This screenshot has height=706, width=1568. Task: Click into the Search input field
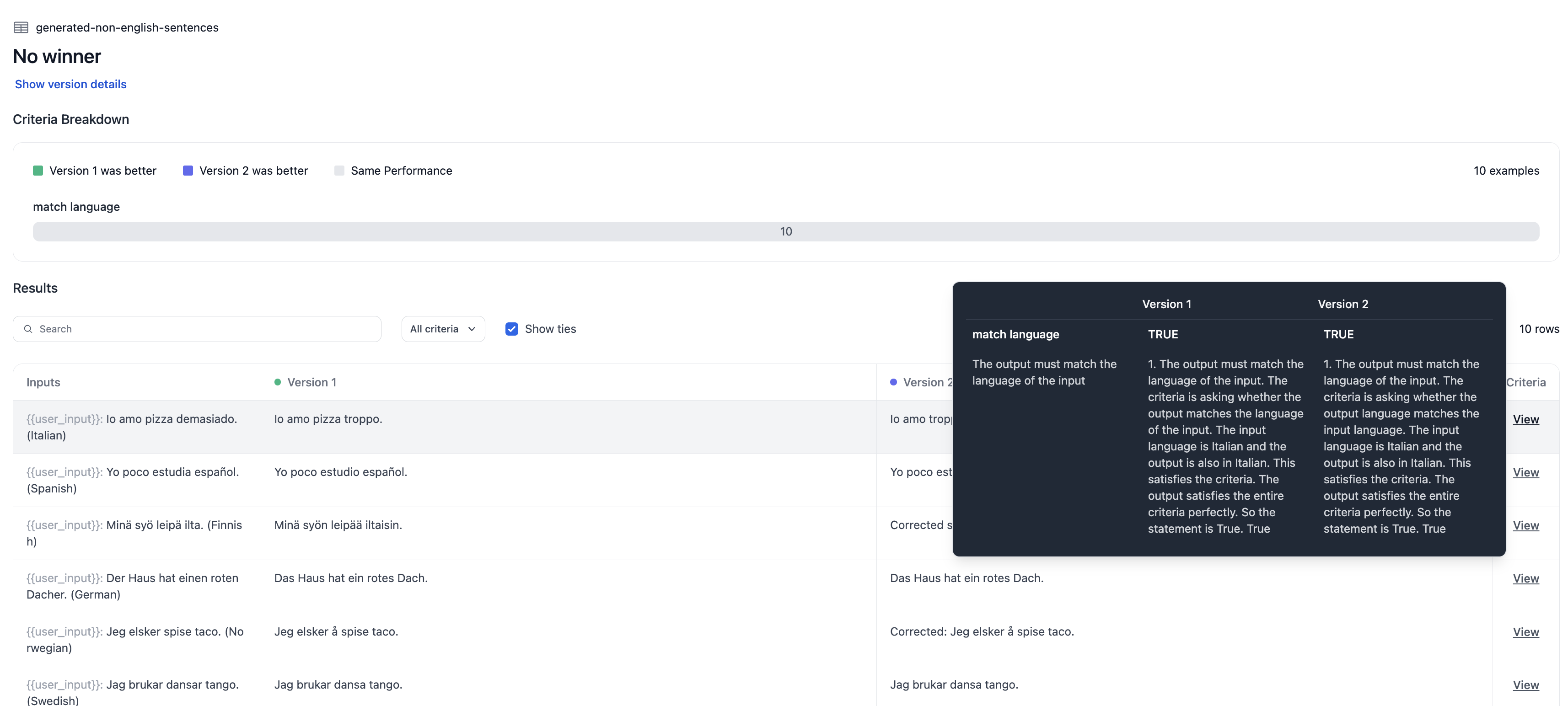point(207,329)
